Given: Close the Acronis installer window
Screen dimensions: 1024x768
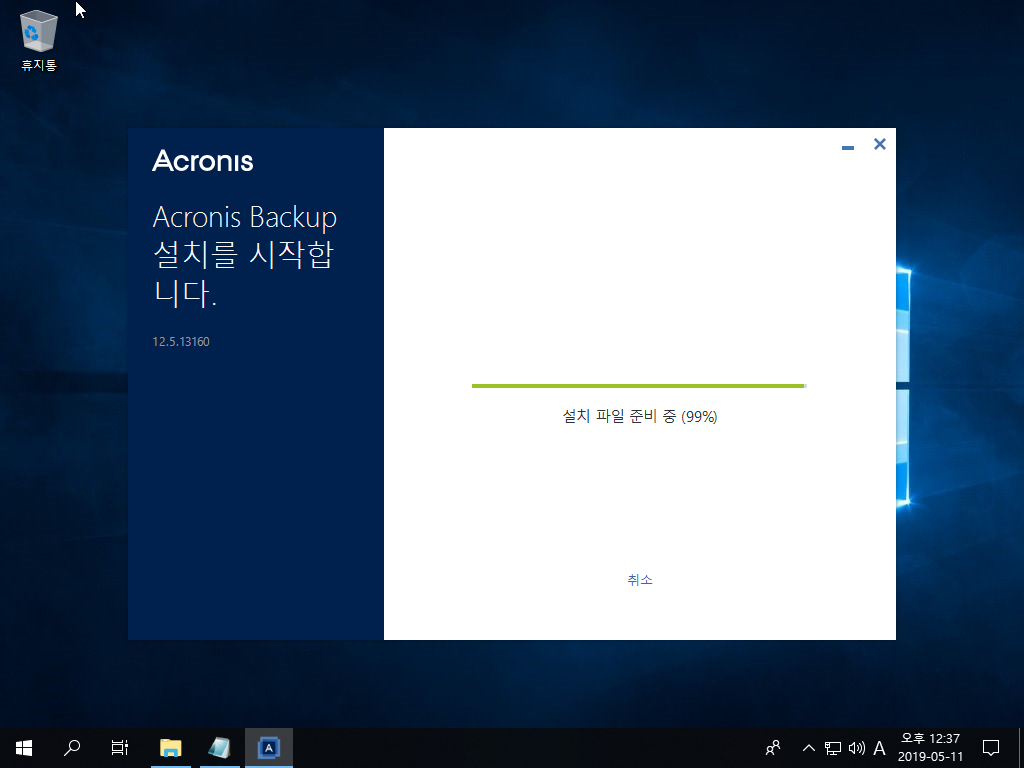Looking at the screenshot, I should point(880,144).
